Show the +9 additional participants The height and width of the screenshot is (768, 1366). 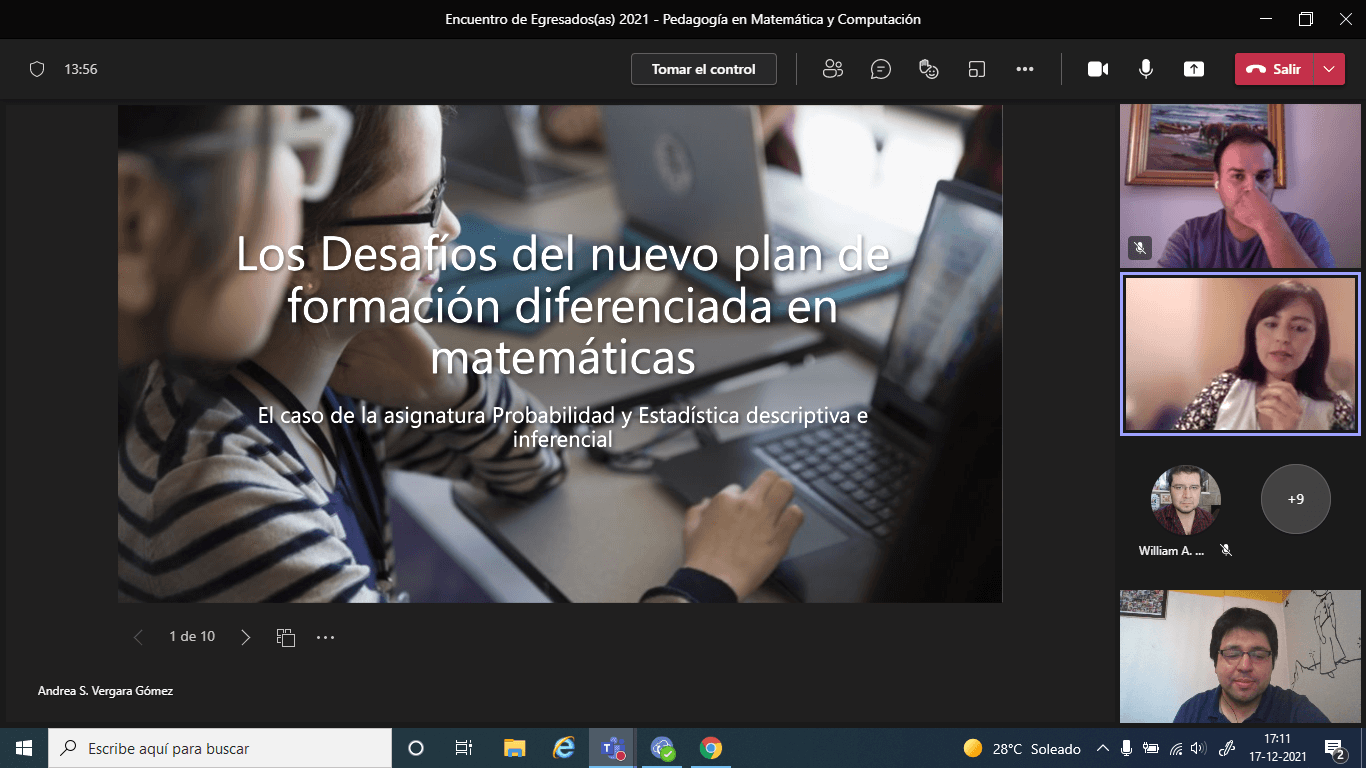[1295, 498]
